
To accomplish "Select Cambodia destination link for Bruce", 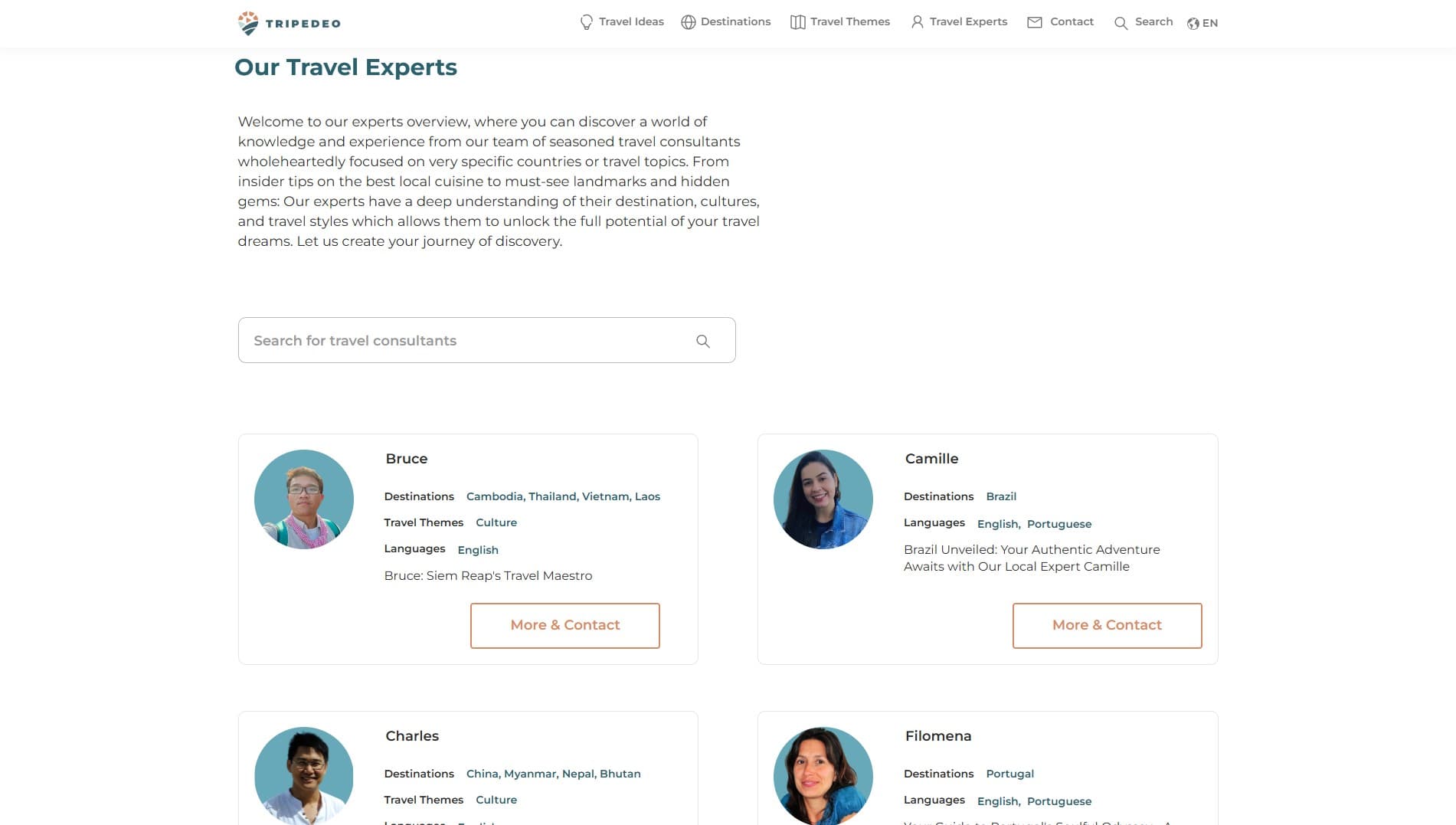I will pyautogui.click(x=494, y=496).
